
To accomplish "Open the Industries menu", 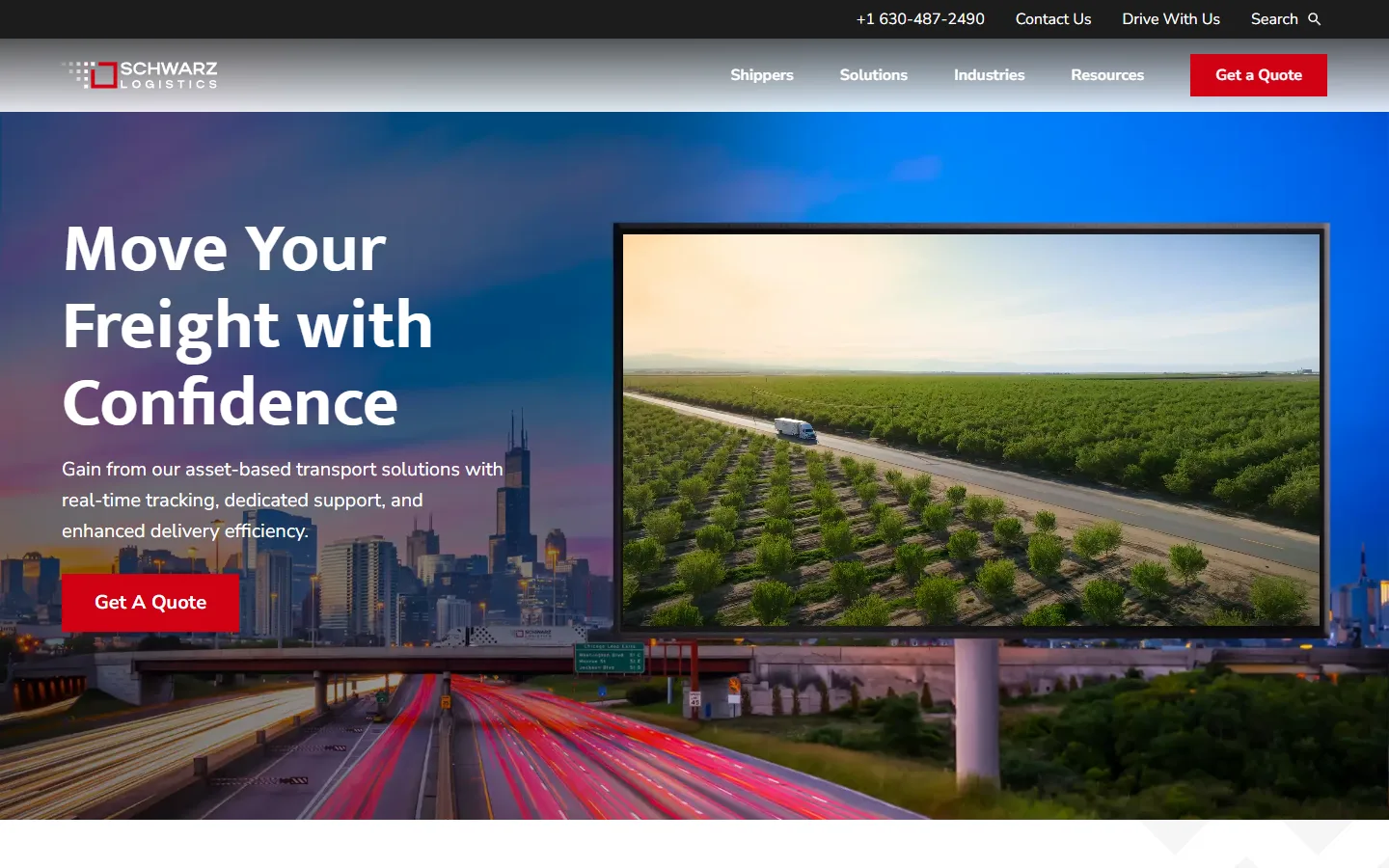I will point(990,75).
